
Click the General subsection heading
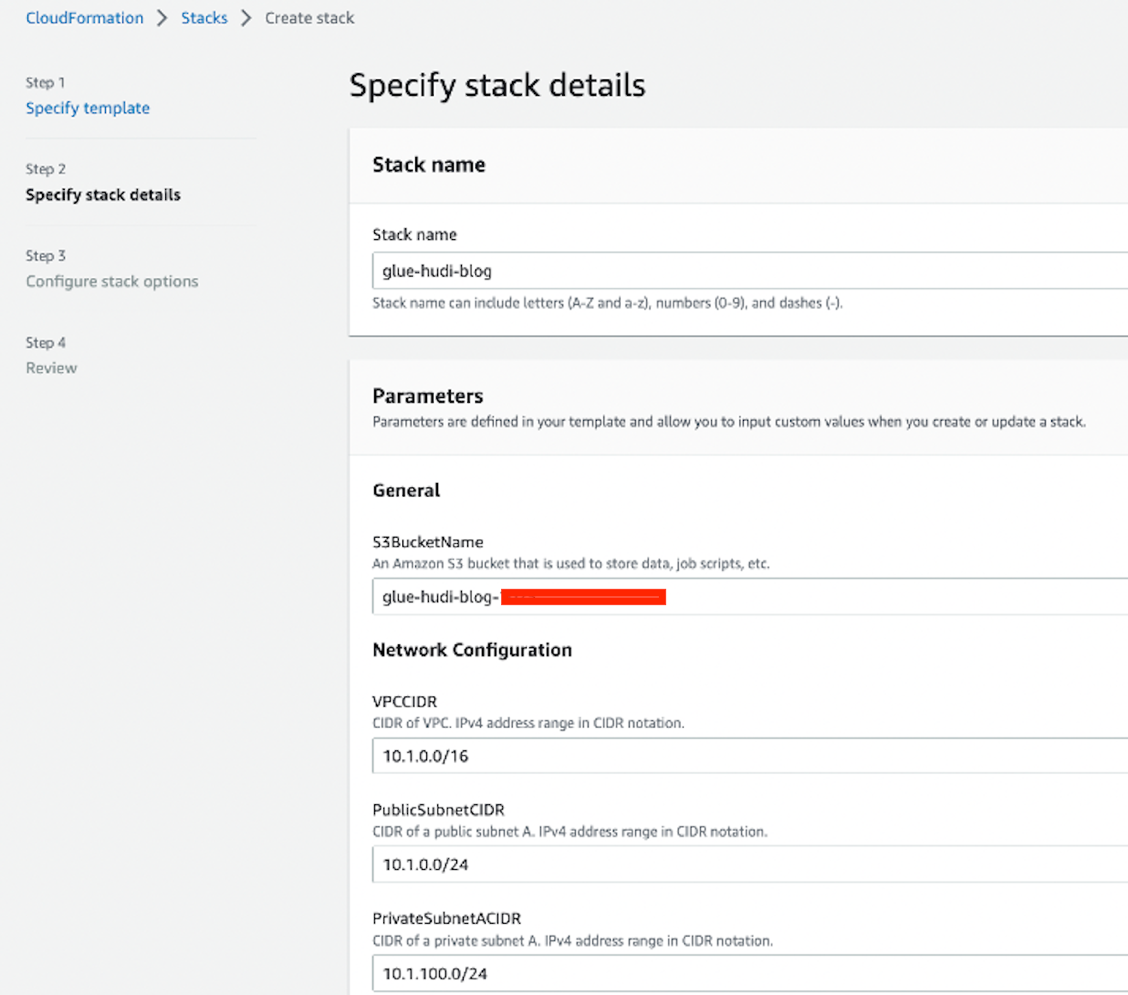(406, 490)
